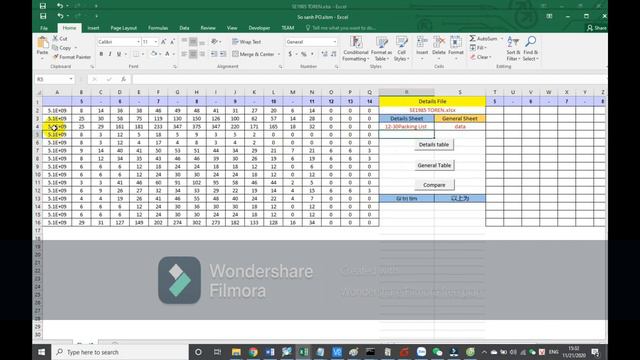Screen dimensions: 640x360
Task: Activate the Format Painter brush
Action: pyautogui.click(x=72, y=57)
